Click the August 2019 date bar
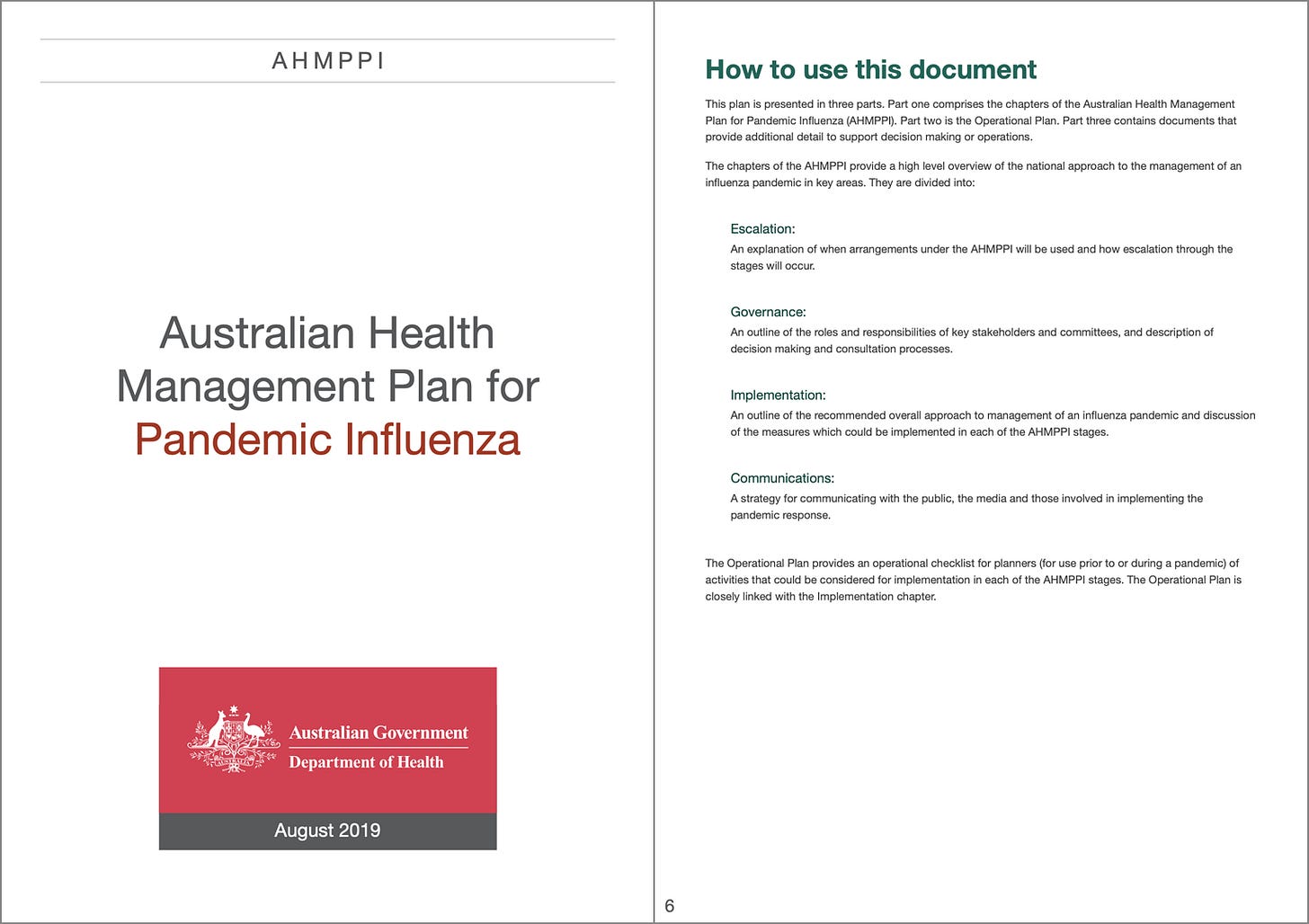Viewport: 1309px width, 924px height. (327, 830)
